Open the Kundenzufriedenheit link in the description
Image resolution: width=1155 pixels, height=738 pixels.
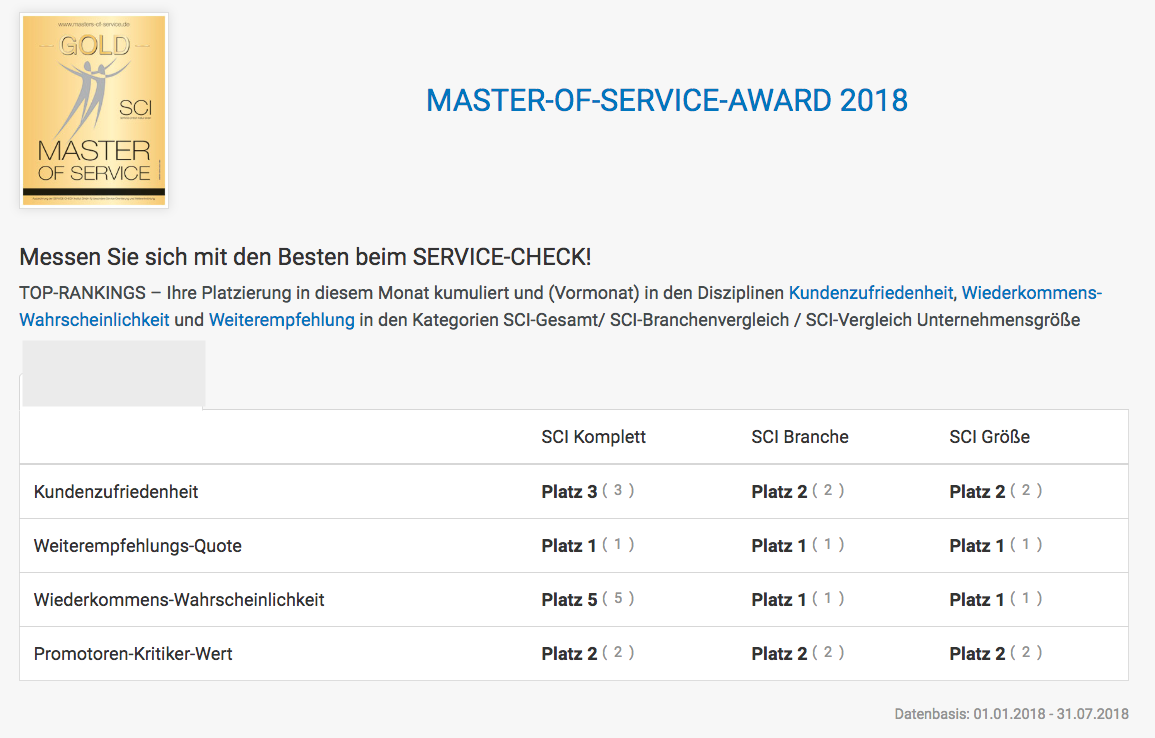pos(870,294)
